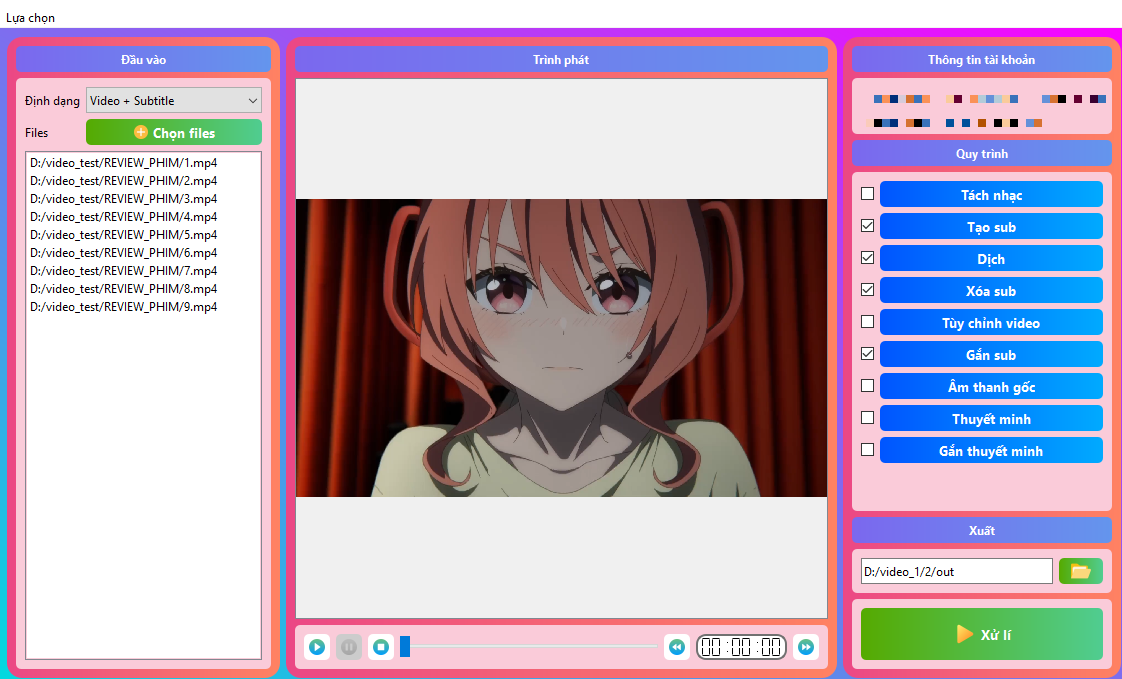The image size is (1122, 679).
Task: Click the fast-forward button beside the timecode
Action: 805,647
